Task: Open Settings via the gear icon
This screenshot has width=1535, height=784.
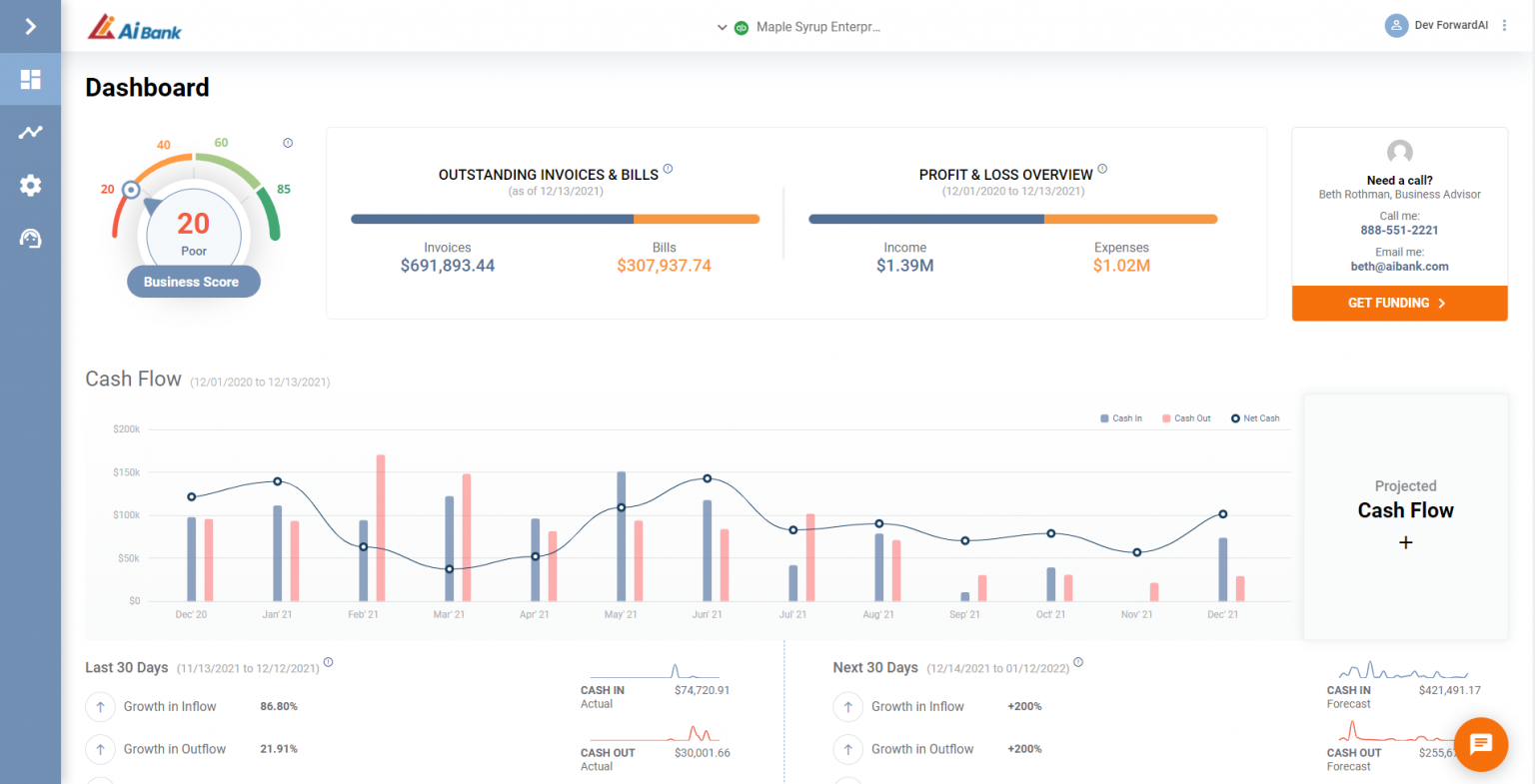Action: (x=30, y=186)
